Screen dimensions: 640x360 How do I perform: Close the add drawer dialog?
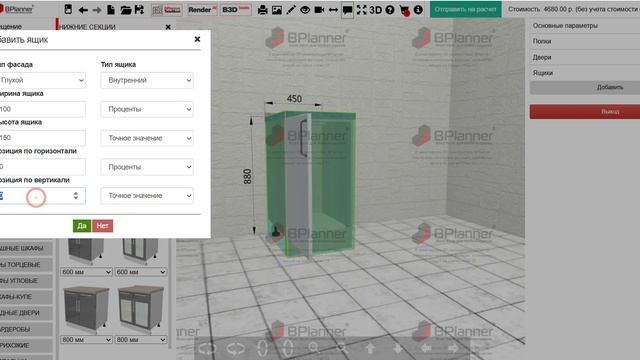197,39
